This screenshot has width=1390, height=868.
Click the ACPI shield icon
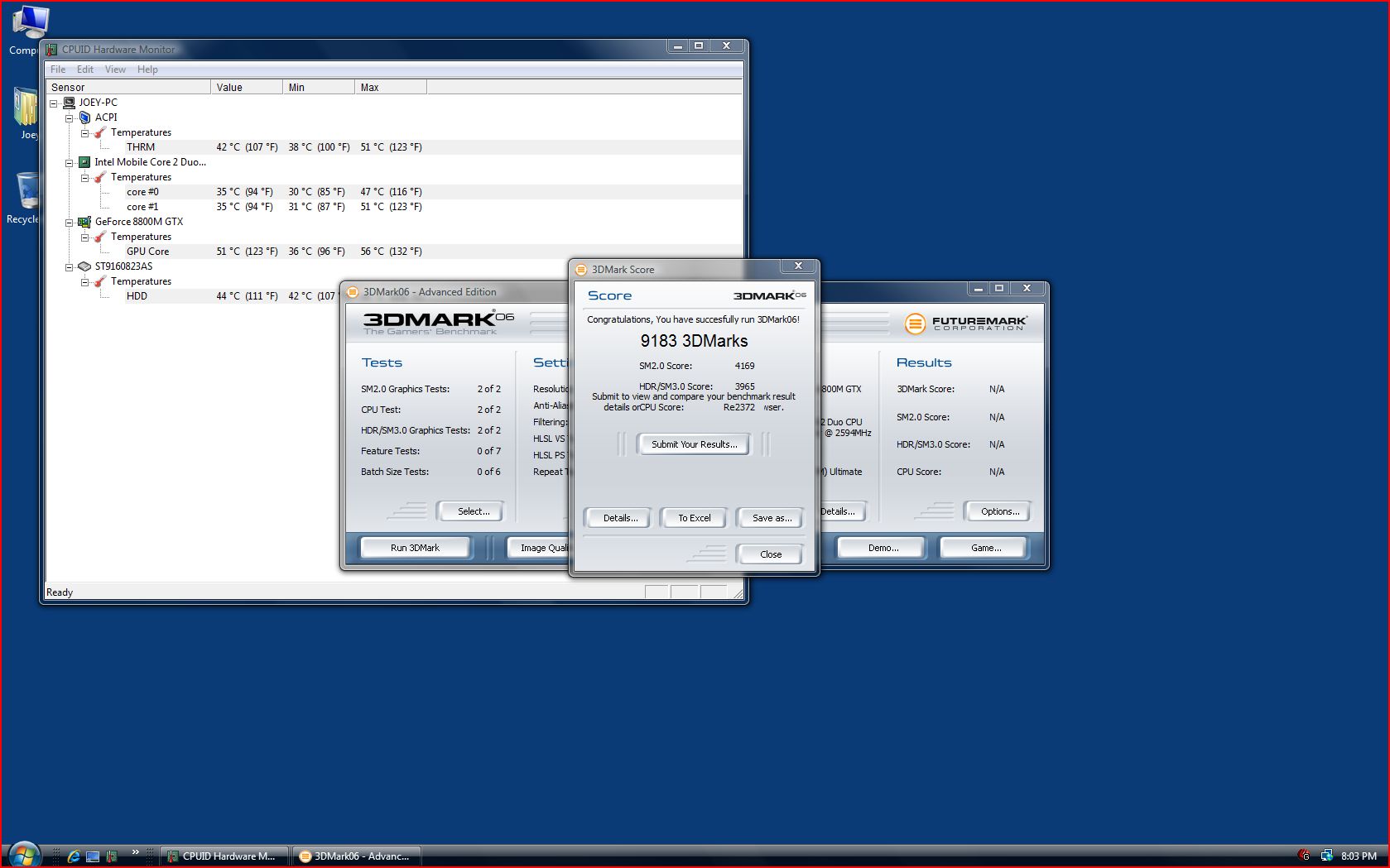pyautogui.click(x=84, y=117)
